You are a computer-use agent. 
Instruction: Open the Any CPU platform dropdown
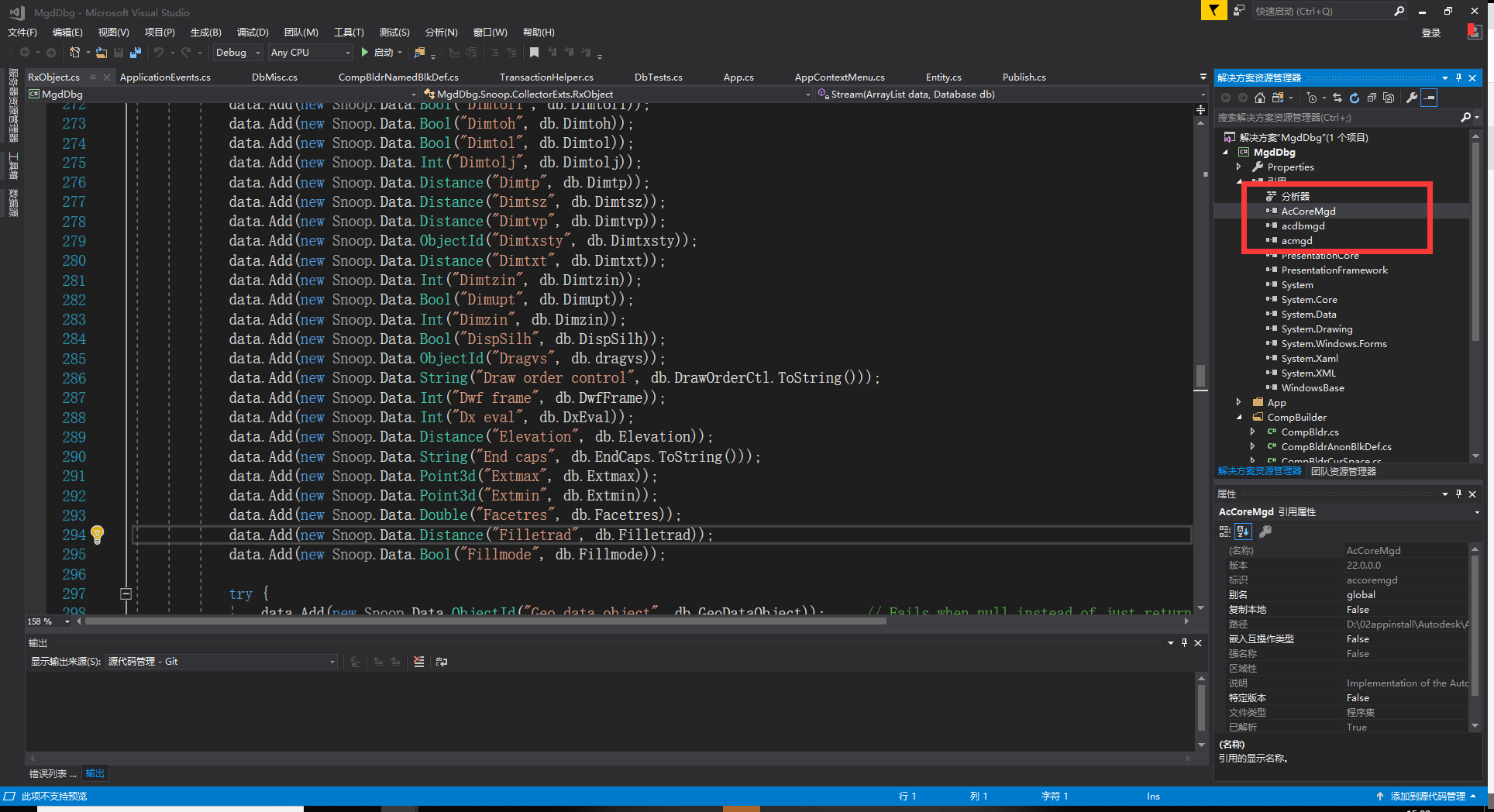coord(311,52)
